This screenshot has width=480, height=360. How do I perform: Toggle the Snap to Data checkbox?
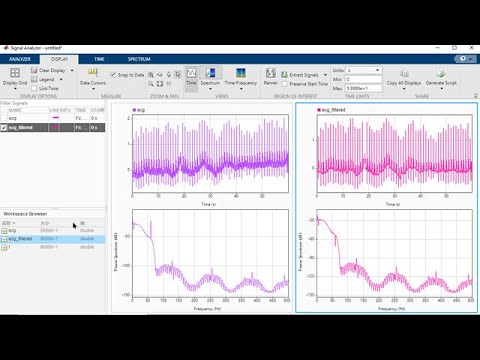click(x=113, y=75)
